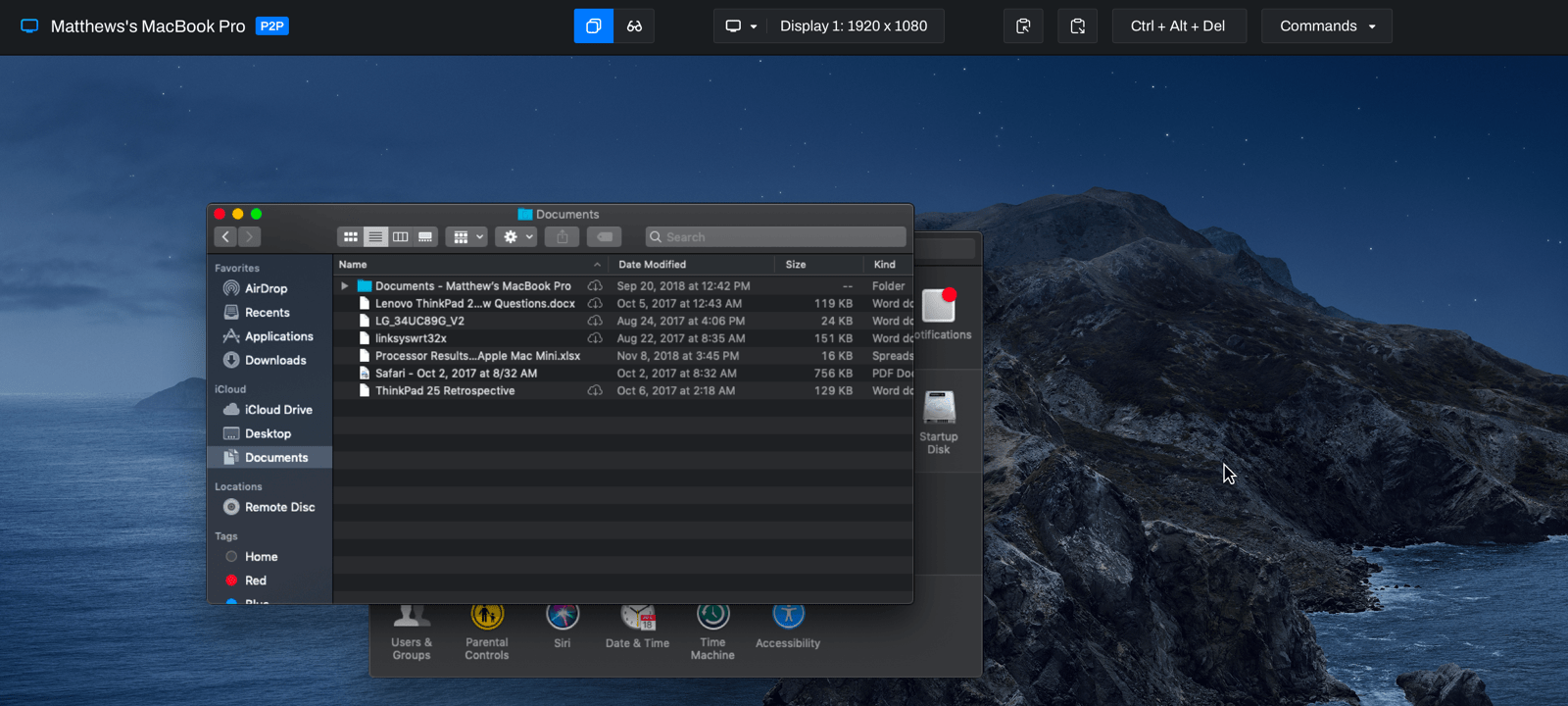The width and height of the screenshot is (1568, 706).
Task: Click iCloud icon for Documents - Matthew's MacBook Pro
Action: coord(595,286)
